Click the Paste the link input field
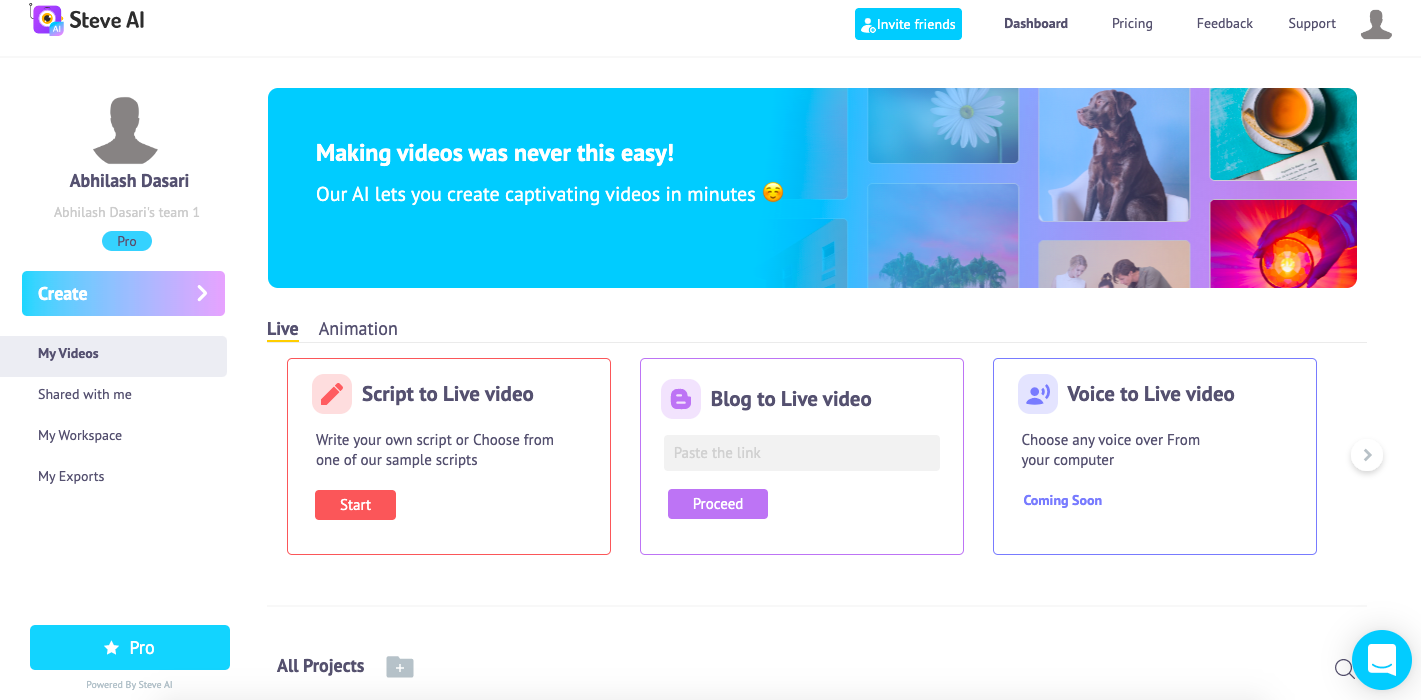Image resolution: width=1421 pixels, height=700 pixels. pyautogui.click(x=801, y=453)
